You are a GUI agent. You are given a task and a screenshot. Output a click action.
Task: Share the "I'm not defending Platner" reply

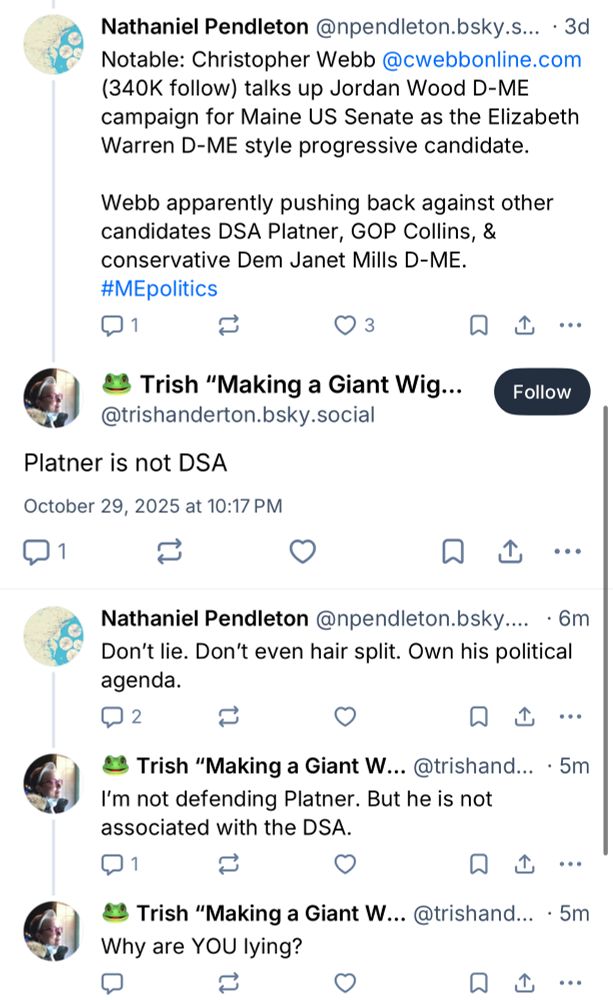click(x=524, y=863)
